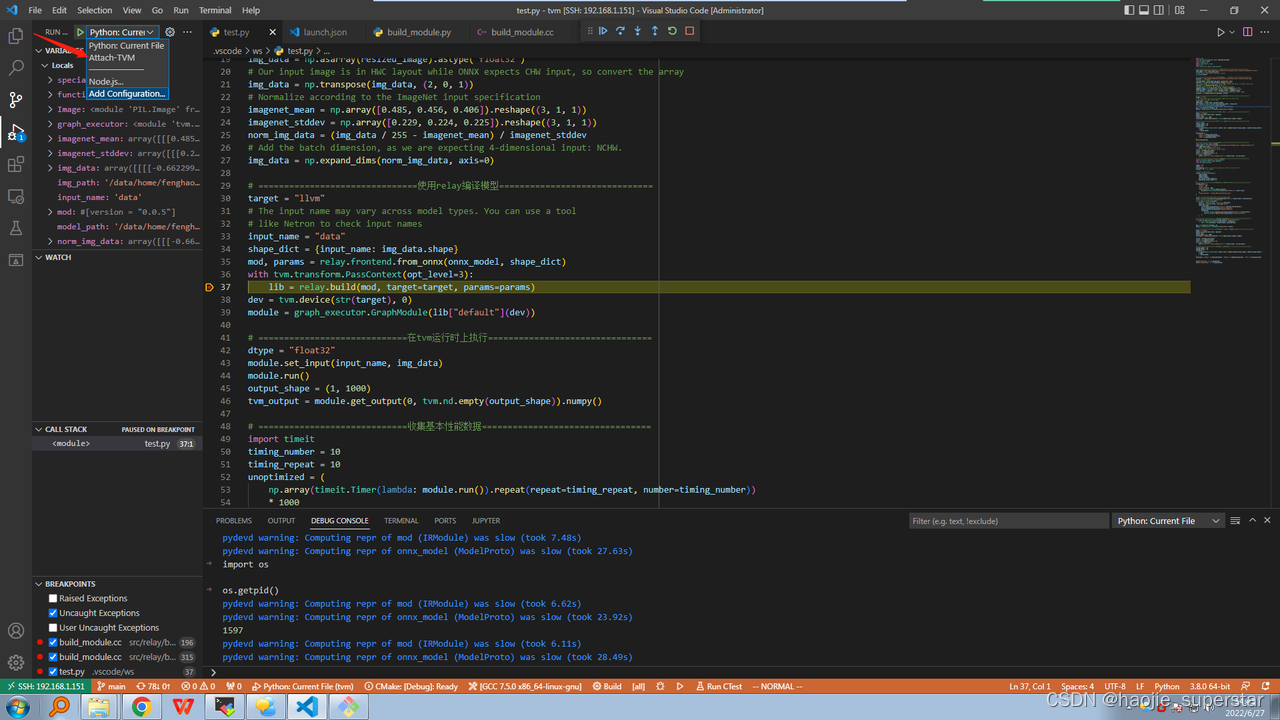Step Out in debug toolbar
The image size is (1280, 720).
tap(655, 31)
